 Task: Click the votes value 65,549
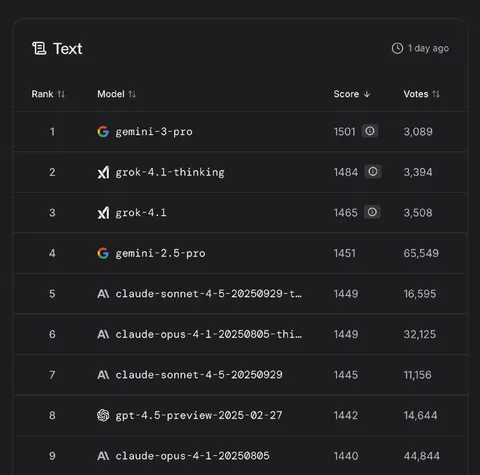(x=421, y=253)
